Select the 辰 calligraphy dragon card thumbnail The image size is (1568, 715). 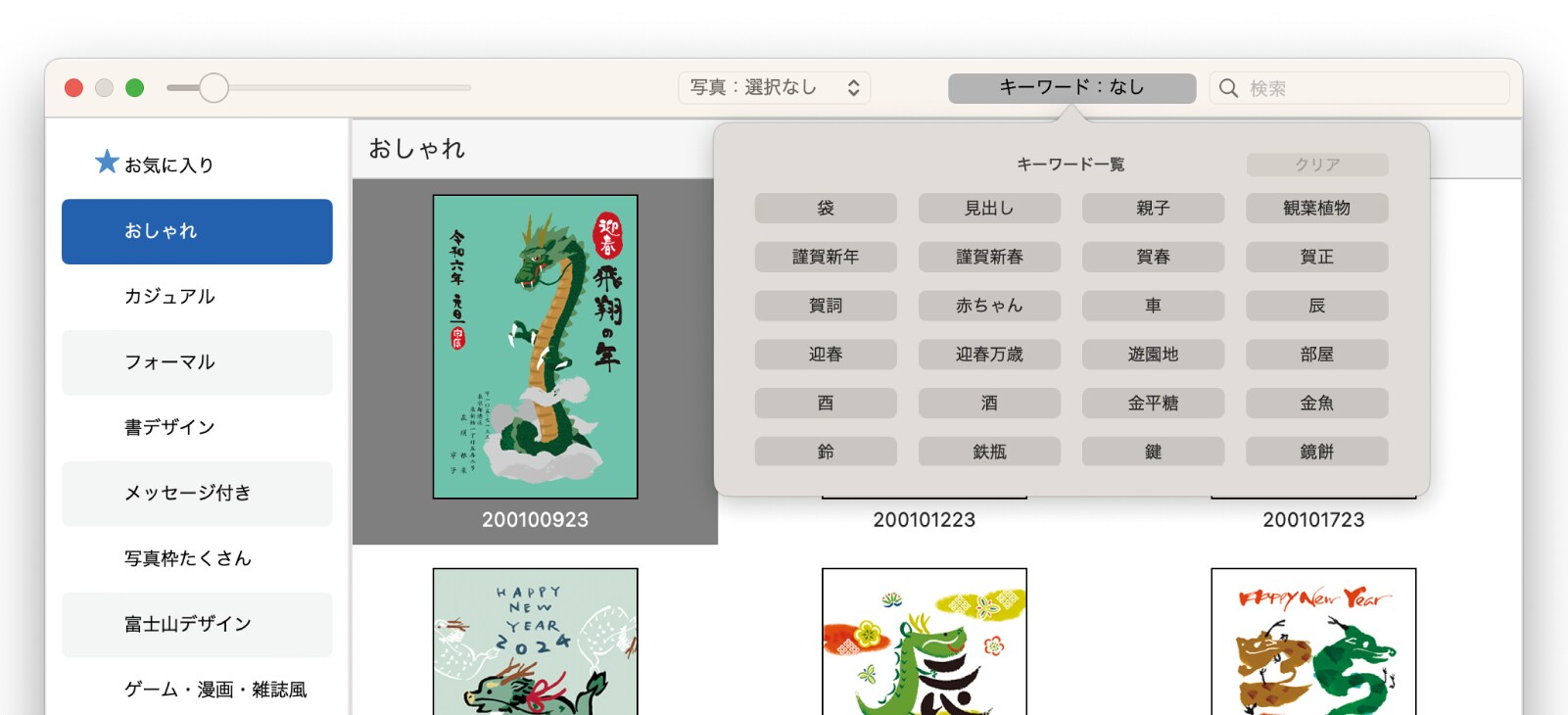[x=925, y=642]
